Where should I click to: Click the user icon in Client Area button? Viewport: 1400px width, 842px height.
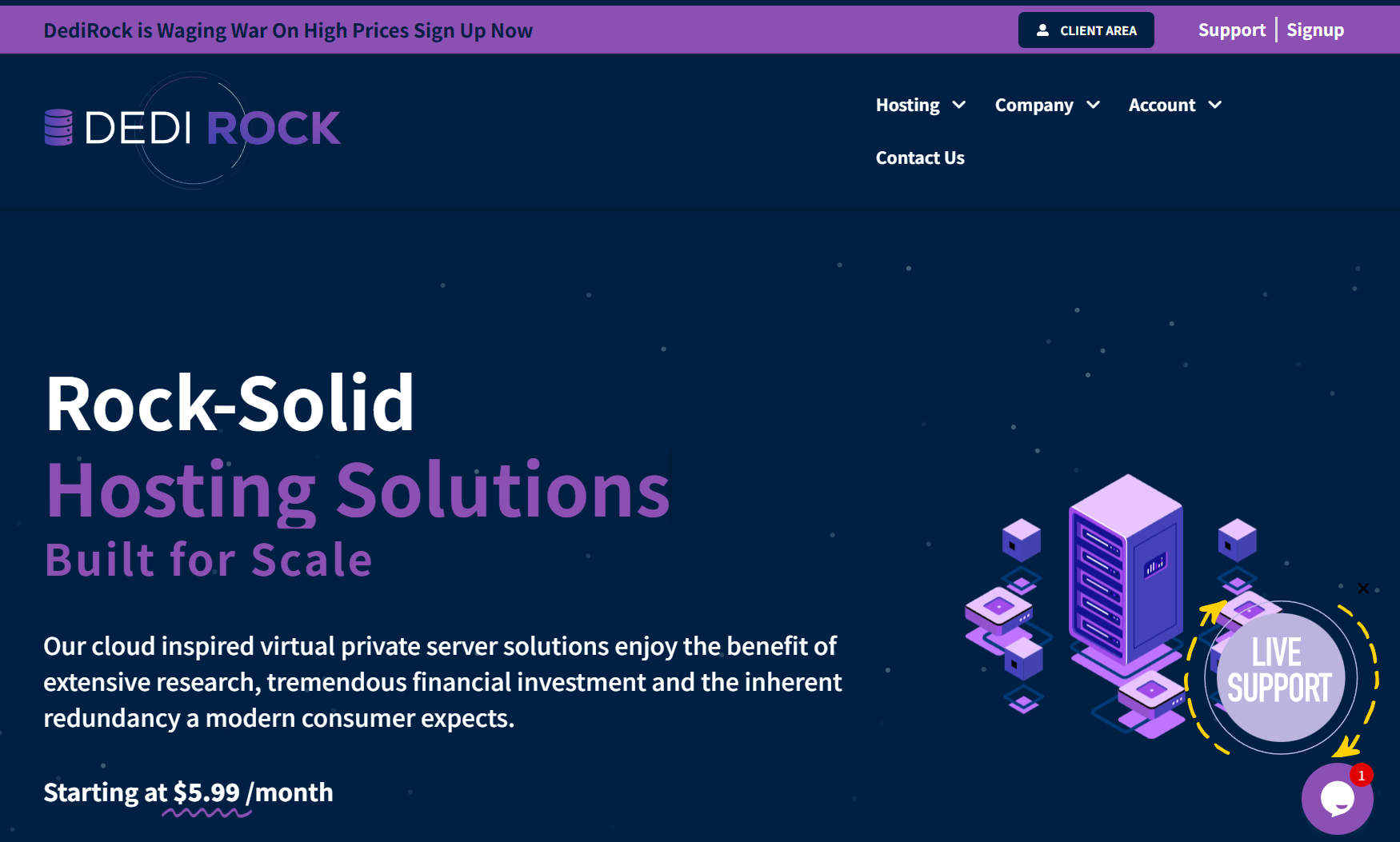tap(1042, 30)
